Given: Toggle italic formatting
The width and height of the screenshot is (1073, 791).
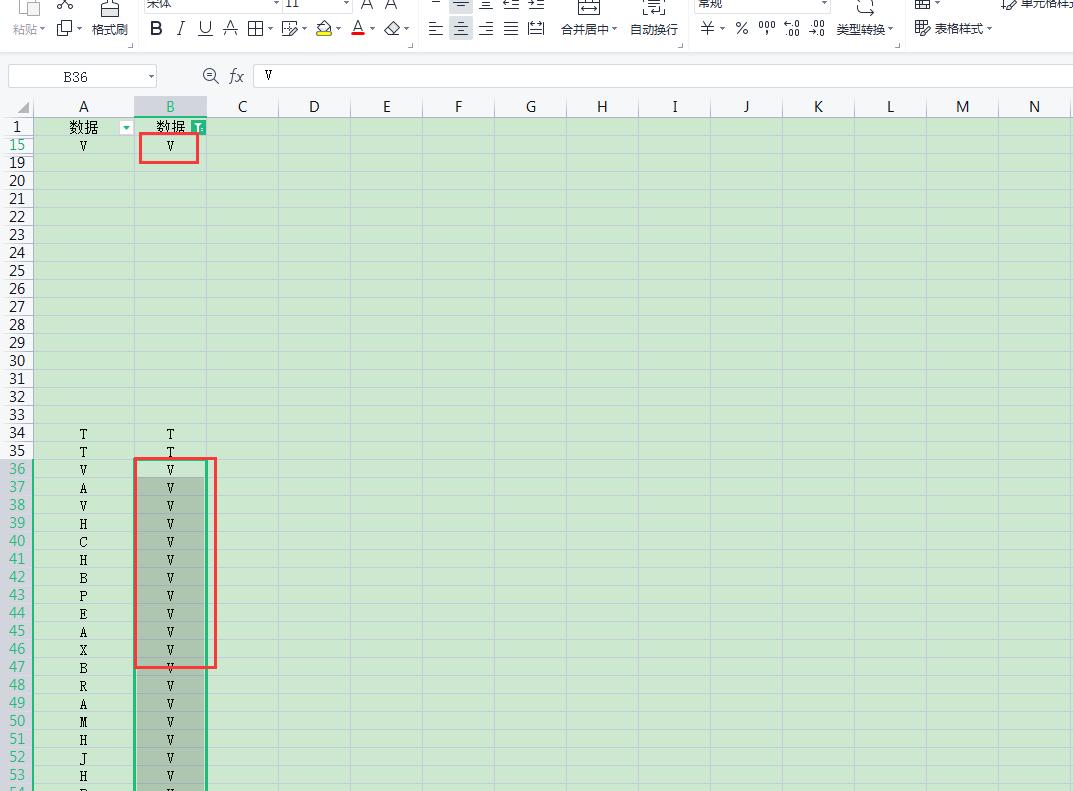Looking at the screenshot, I should pos(181,29).
